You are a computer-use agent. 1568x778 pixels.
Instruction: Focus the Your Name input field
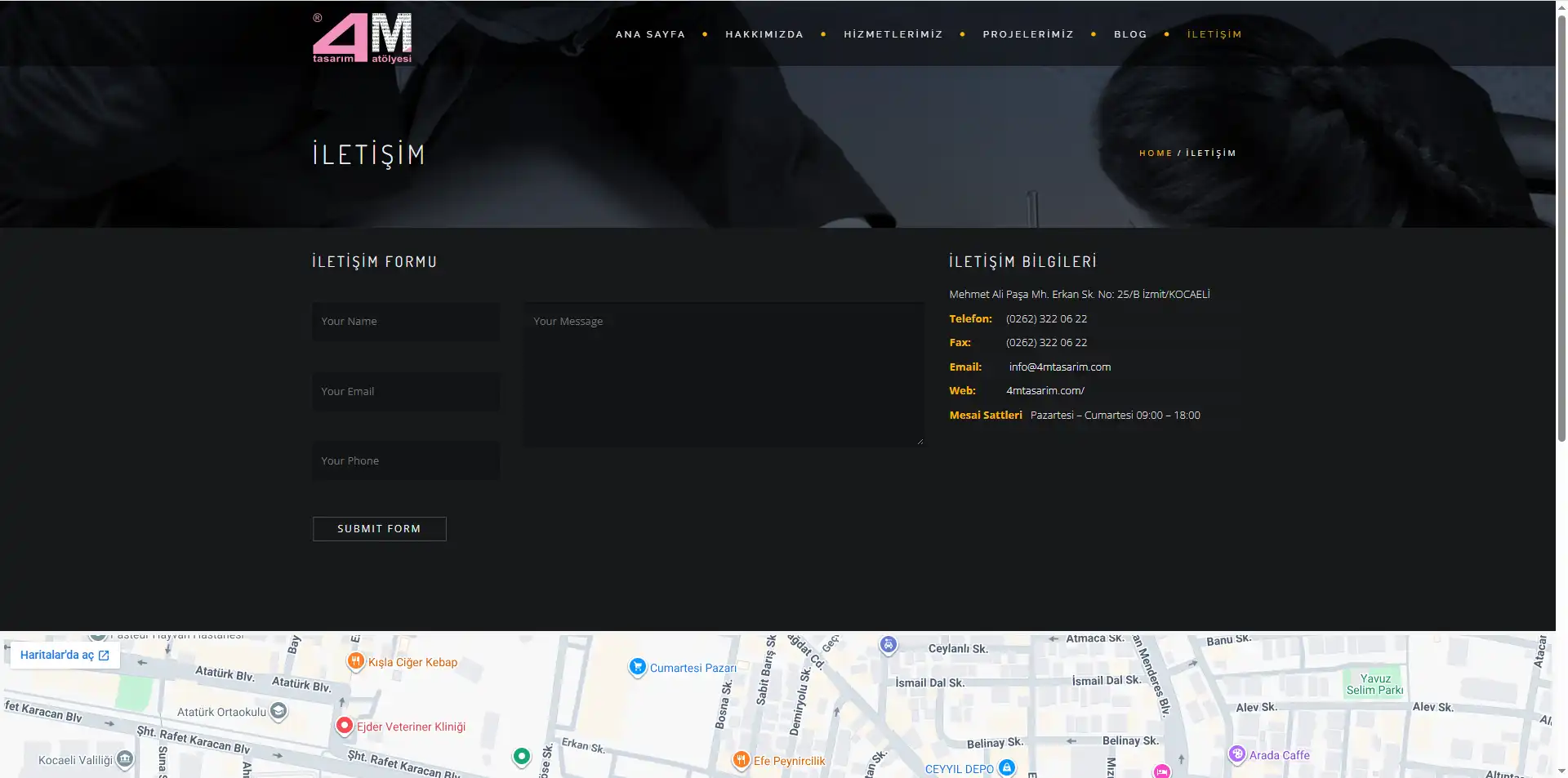(406, 322)
